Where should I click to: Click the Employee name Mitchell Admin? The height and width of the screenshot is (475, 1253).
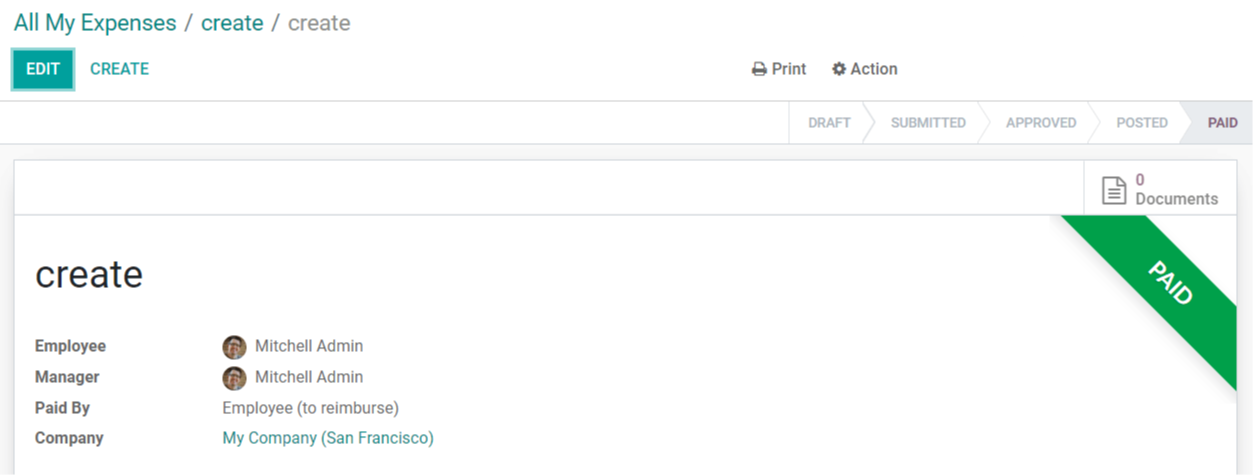pos(309,346)
